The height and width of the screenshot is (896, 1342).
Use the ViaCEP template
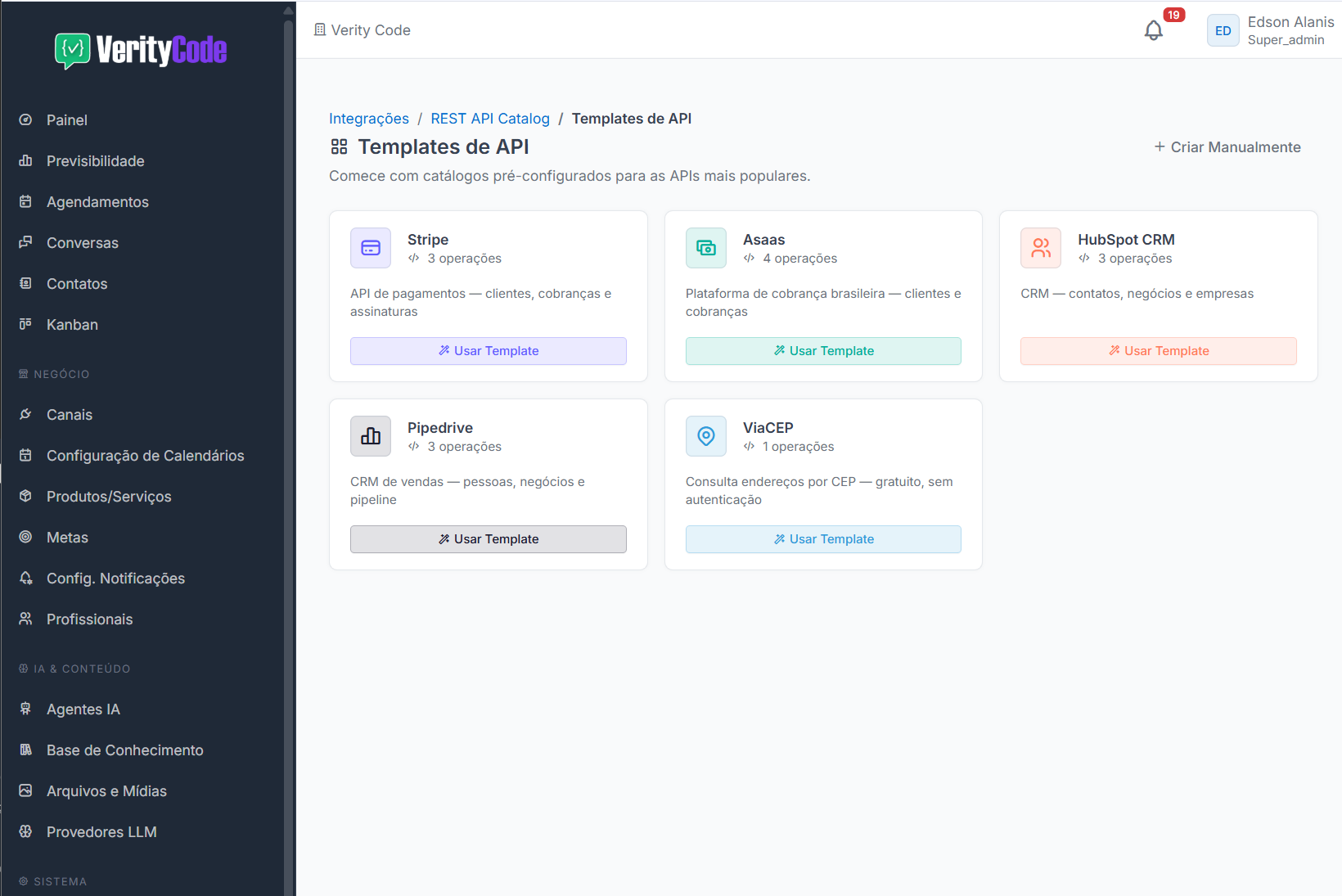point(823,539)
